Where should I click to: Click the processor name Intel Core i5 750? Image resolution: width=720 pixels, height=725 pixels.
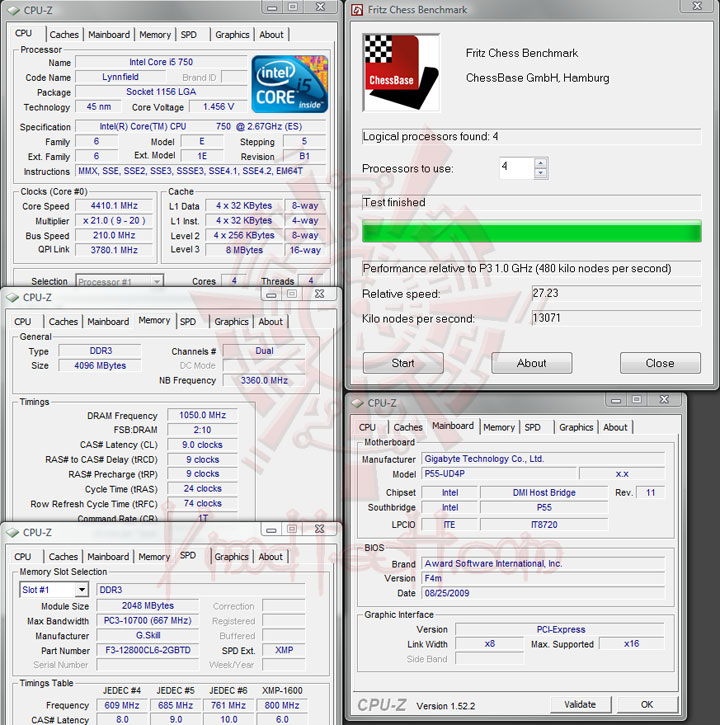point(161,62)
